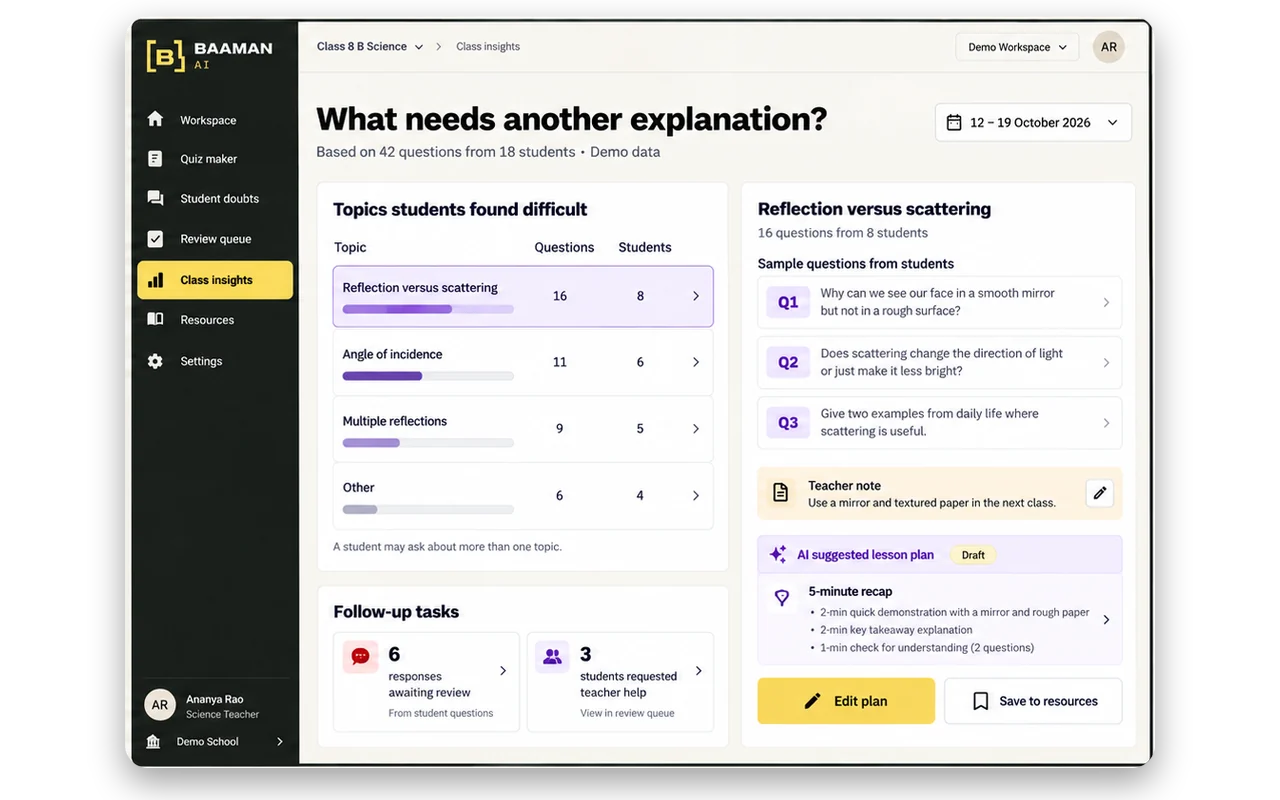Viewport: 1280px width, 800px height.
Task: Expand the Multiple reflections row chevron
Action: tap(696, 428)
